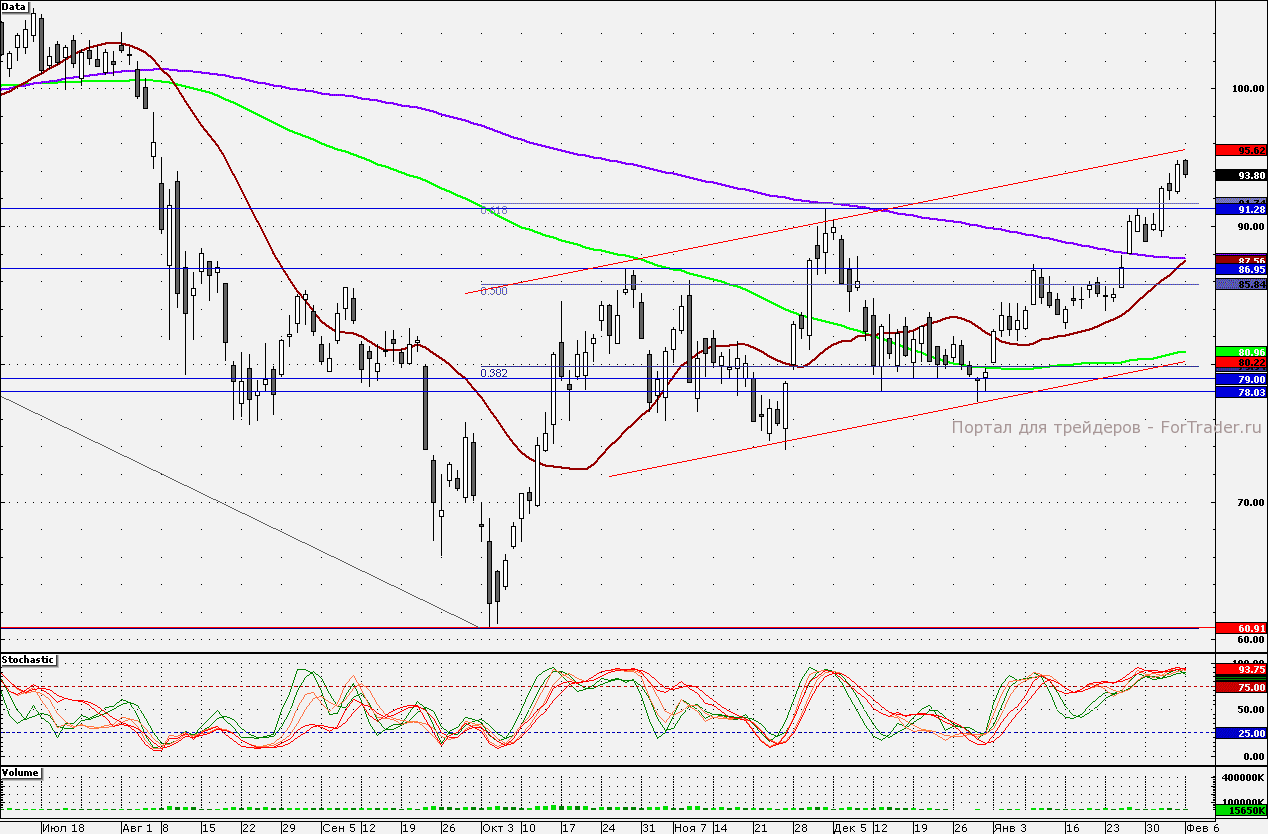
Task: Click the Ноя 7 date label
Action: (690, 828)
